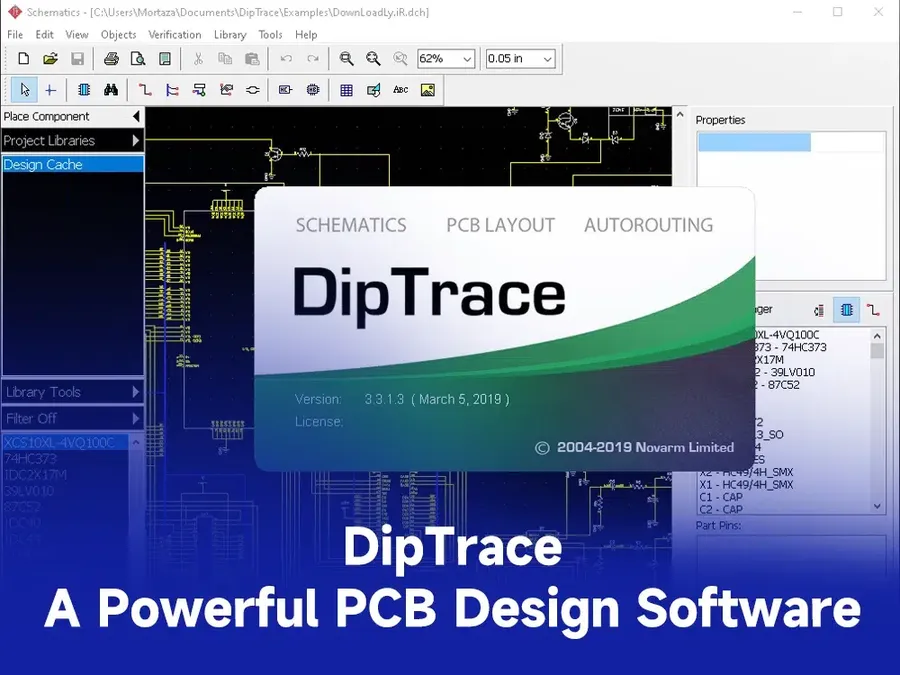The image size is (900, 675).
Task: Select the default arrow pointer tool
Action: [x=25, y=90]
